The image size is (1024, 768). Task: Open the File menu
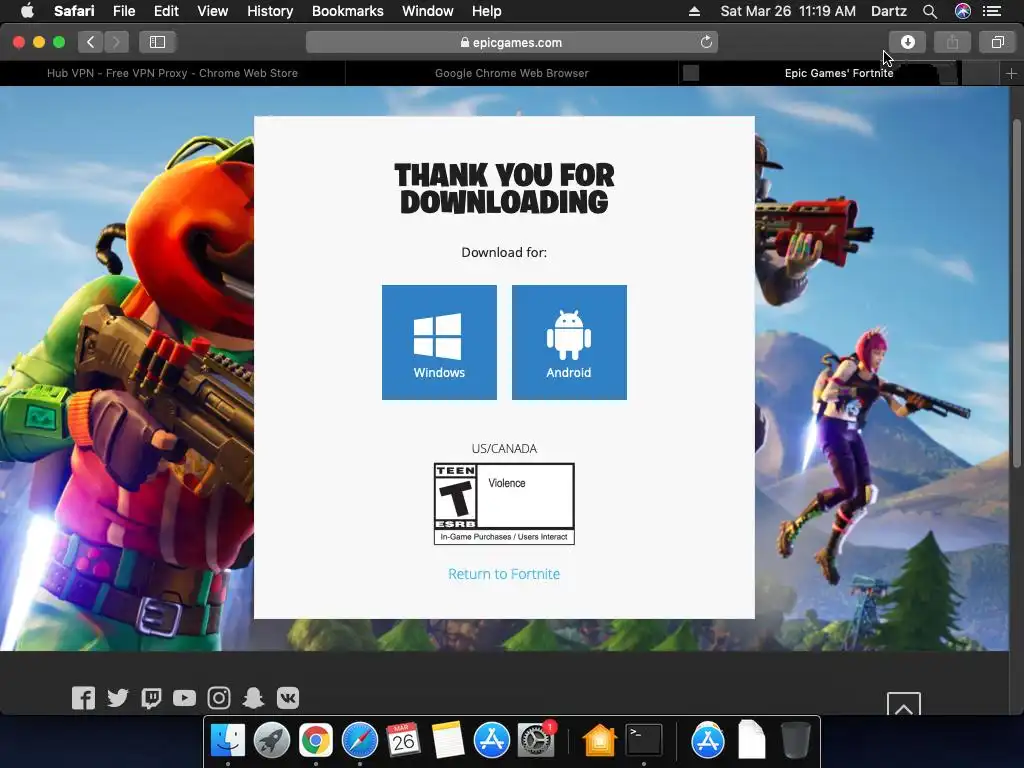[123, 11]
